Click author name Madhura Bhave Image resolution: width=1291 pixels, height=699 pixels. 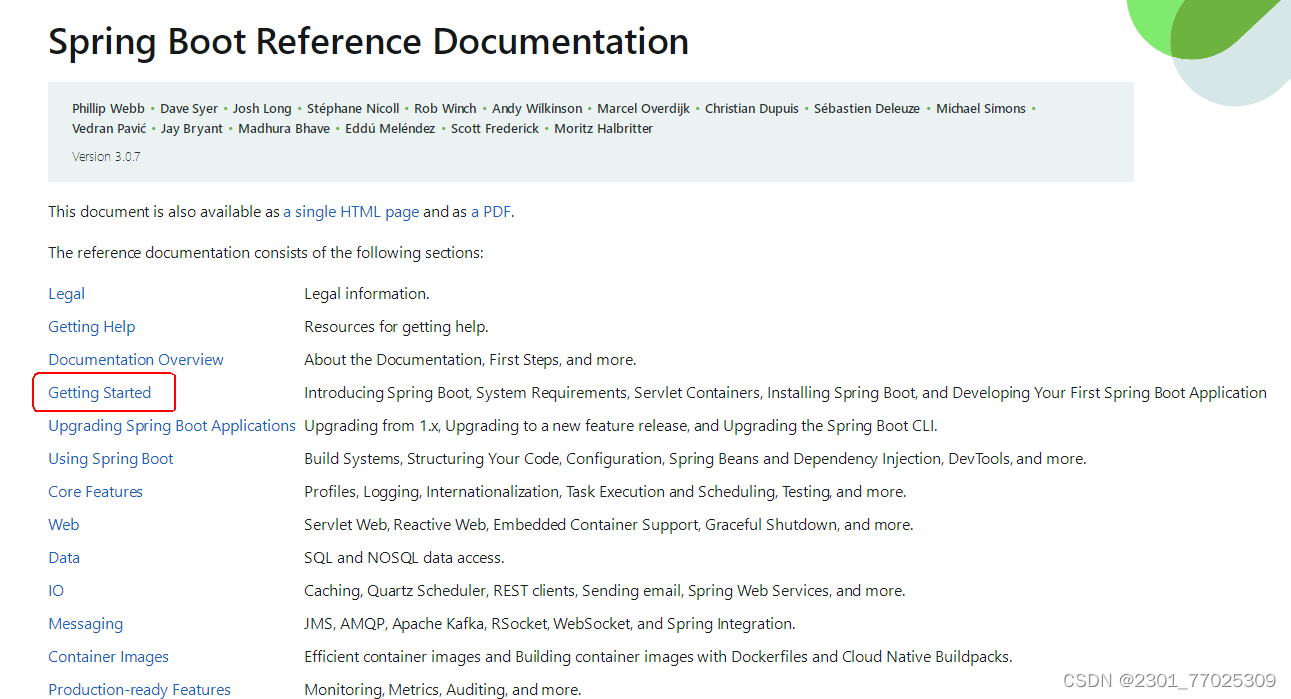[284, 129]
